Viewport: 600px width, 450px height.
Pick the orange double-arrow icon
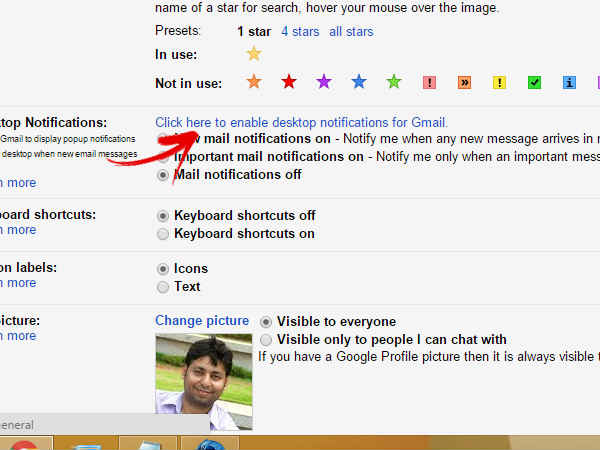click(464, 83)
